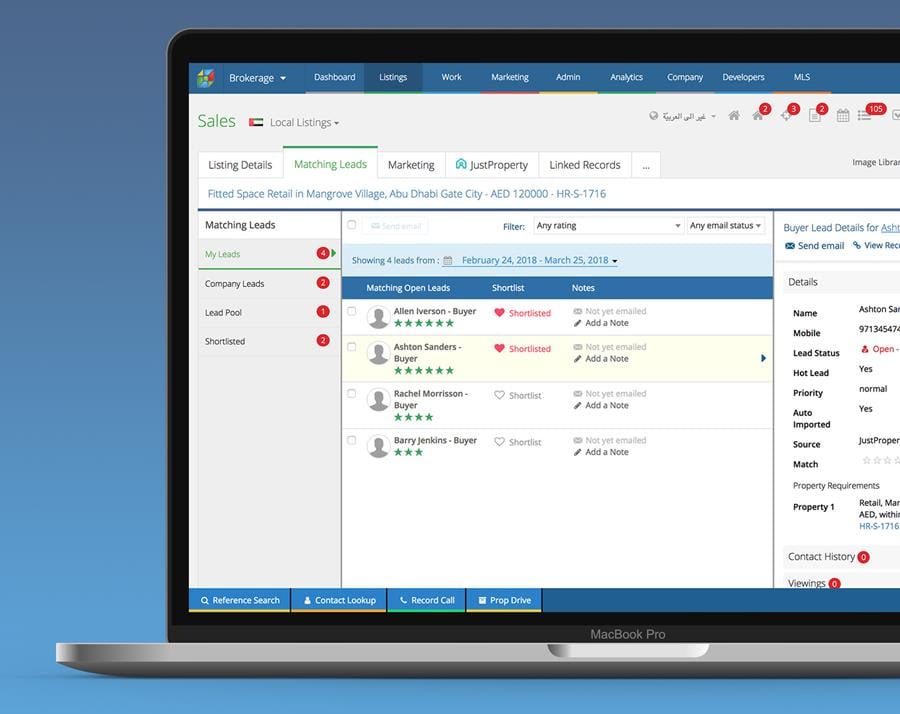Click the Prop Drive button
900x714 pixels.
[504, 600]
